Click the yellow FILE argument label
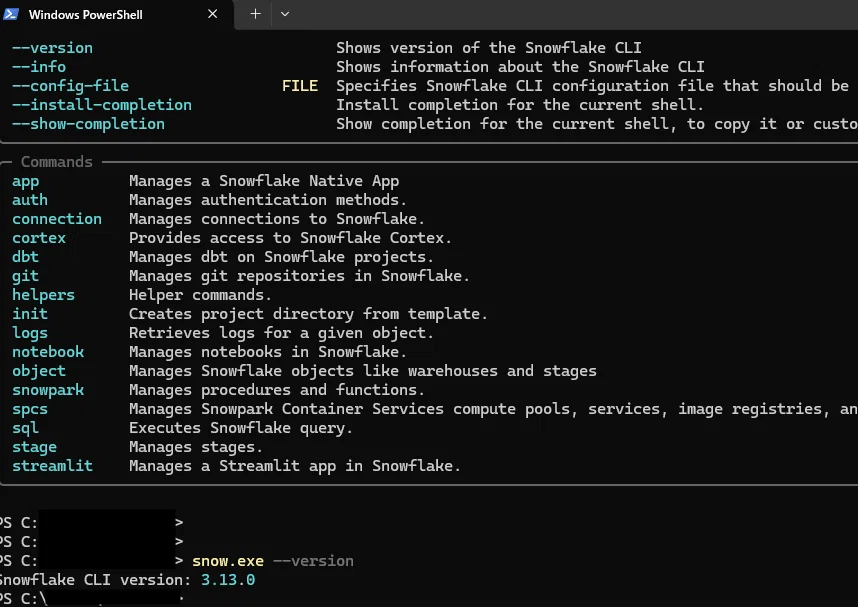858x607 pixels. coord(300,86)
